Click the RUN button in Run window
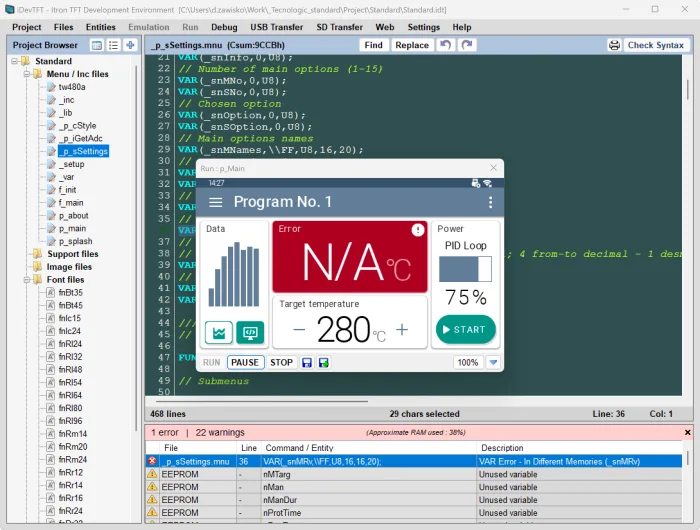The height and width of the screenshot is (530, 700). pos(211,363)
